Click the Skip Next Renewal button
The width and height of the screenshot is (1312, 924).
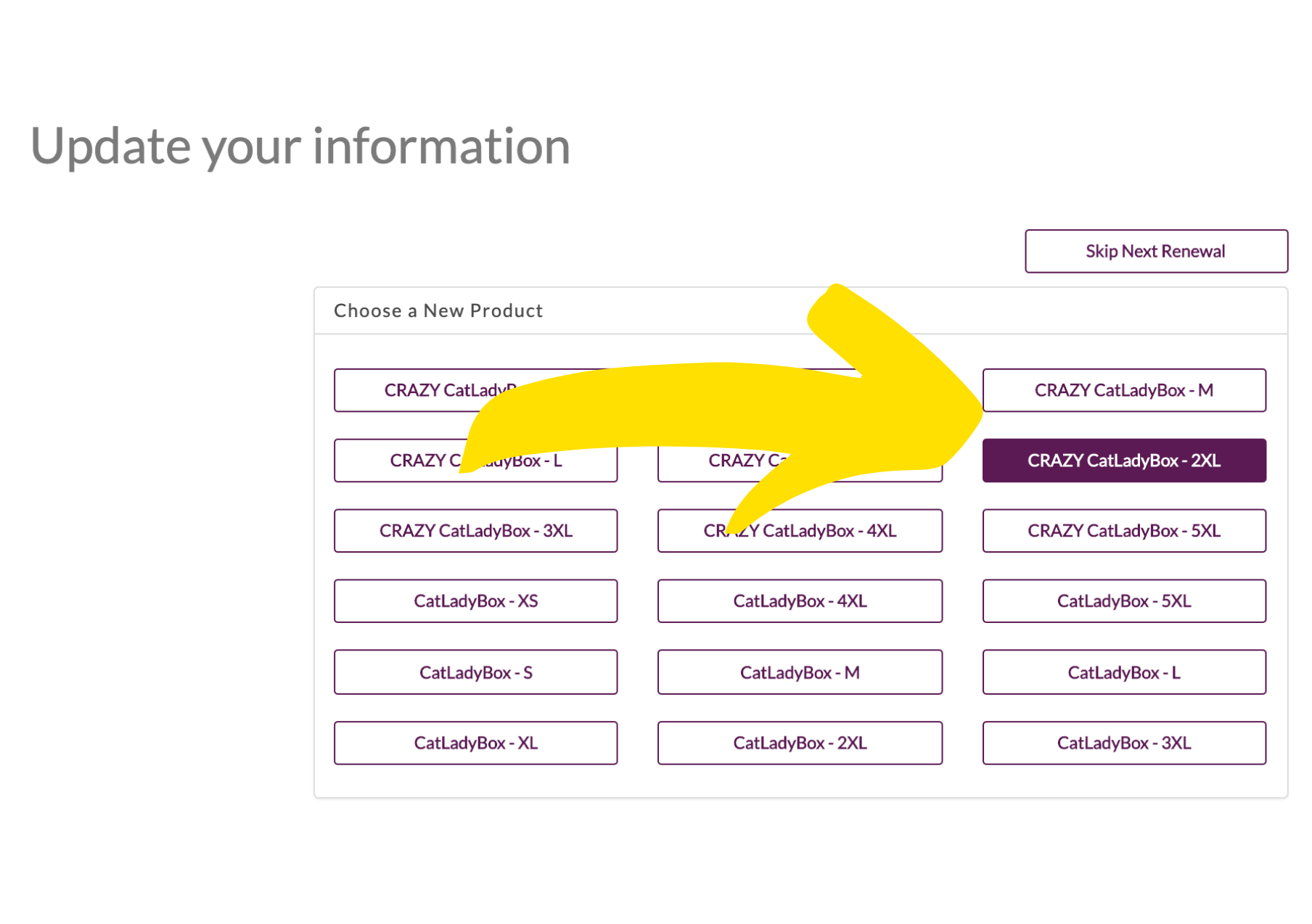pos(1155,251)
